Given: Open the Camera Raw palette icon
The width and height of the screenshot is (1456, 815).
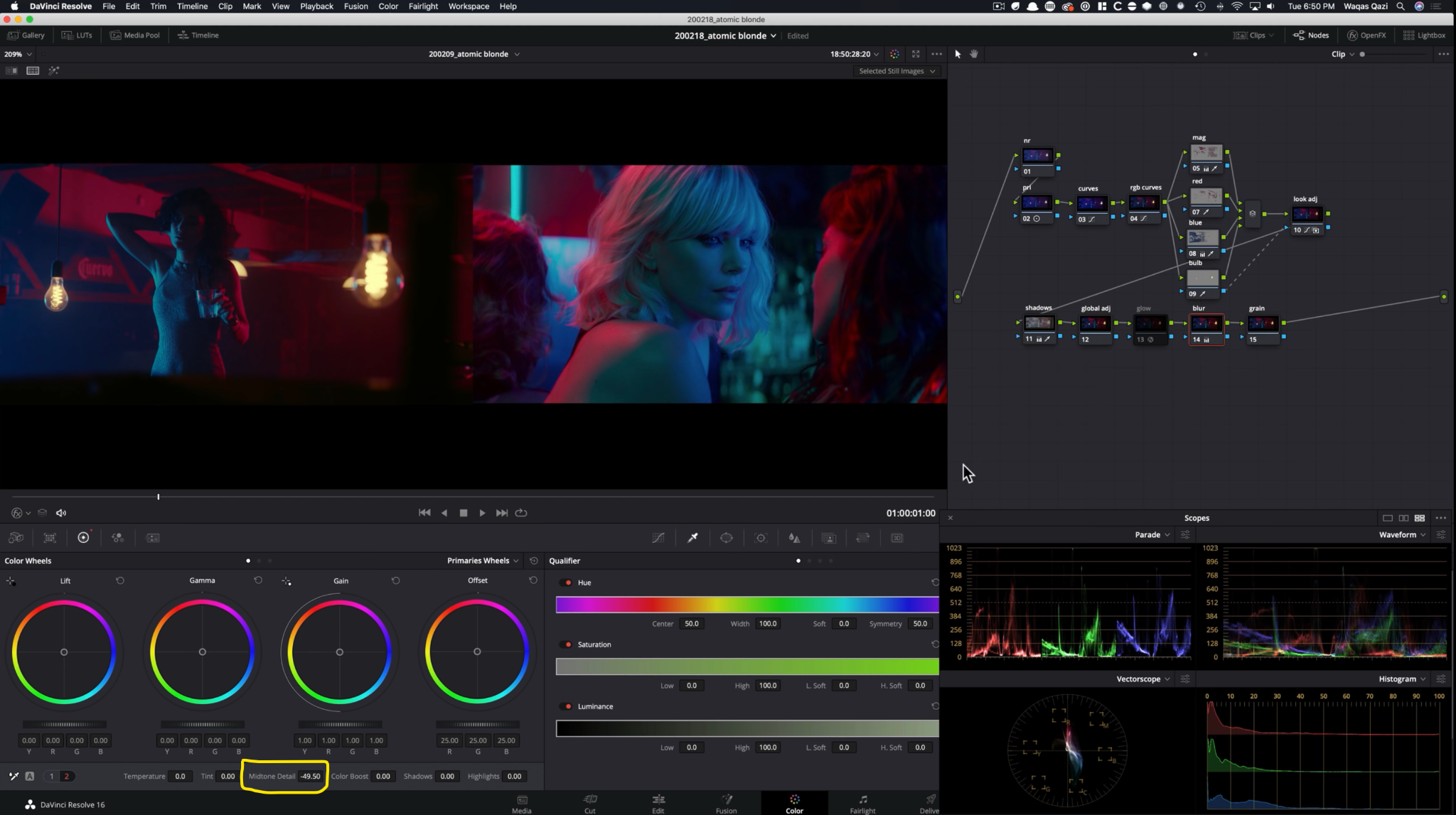Looking at the screenshot, I should click(x=16, y=538).
